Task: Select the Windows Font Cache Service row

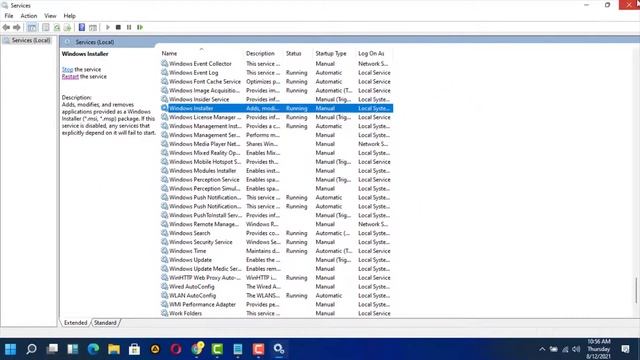Action: pos(276,82)
